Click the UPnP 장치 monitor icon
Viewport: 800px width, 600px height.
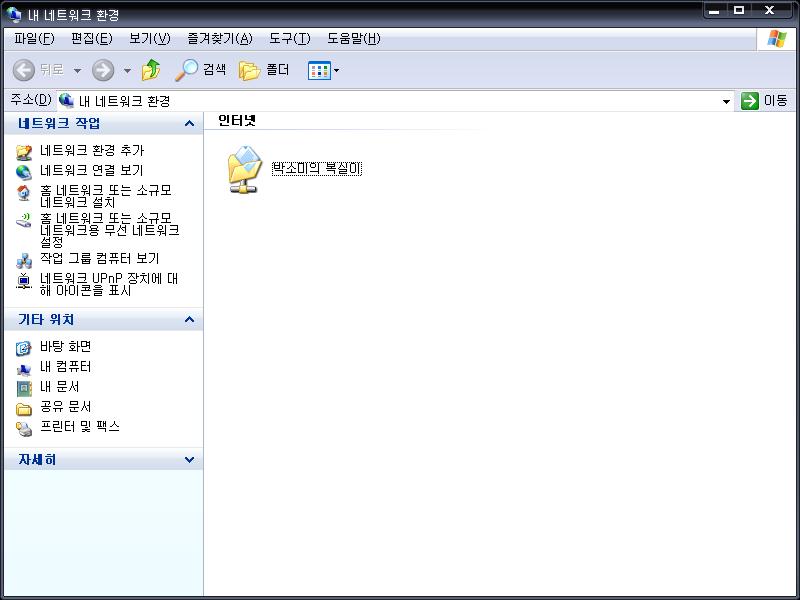pyautogui.click(x=24, y=281)
